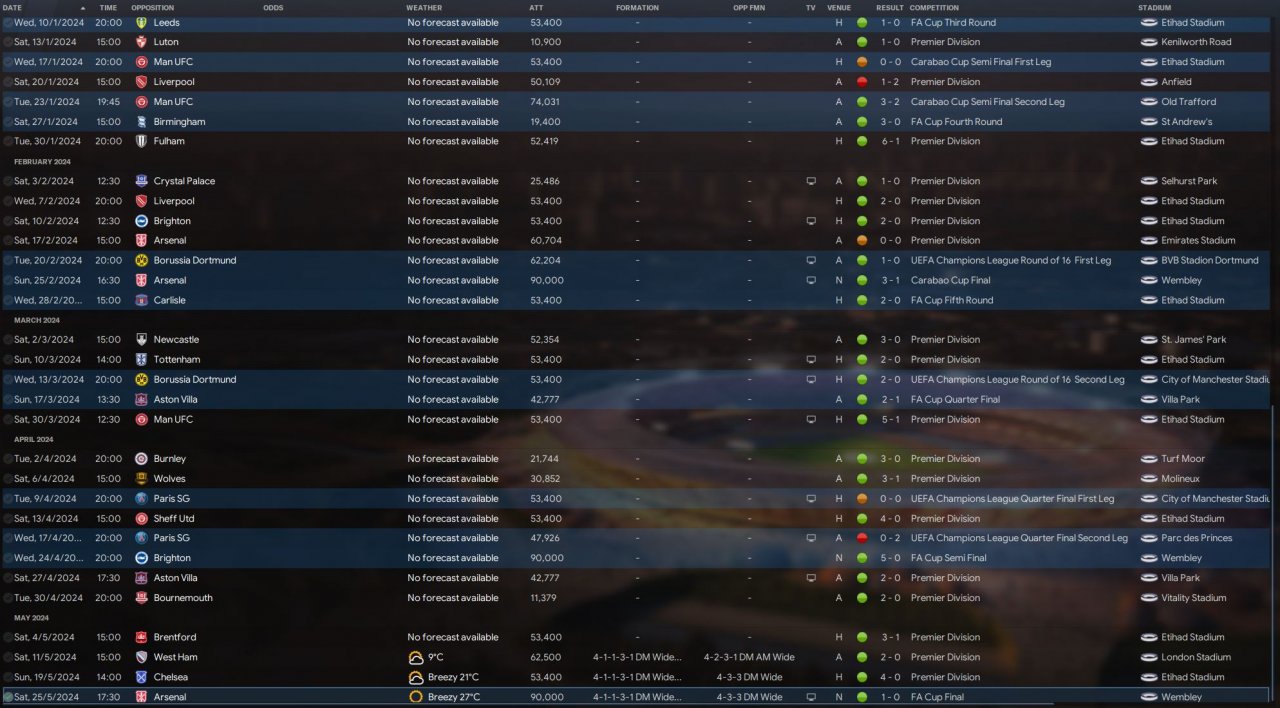
Task: Open the St. James' Park stadium link
Action: coord(1194,340)
